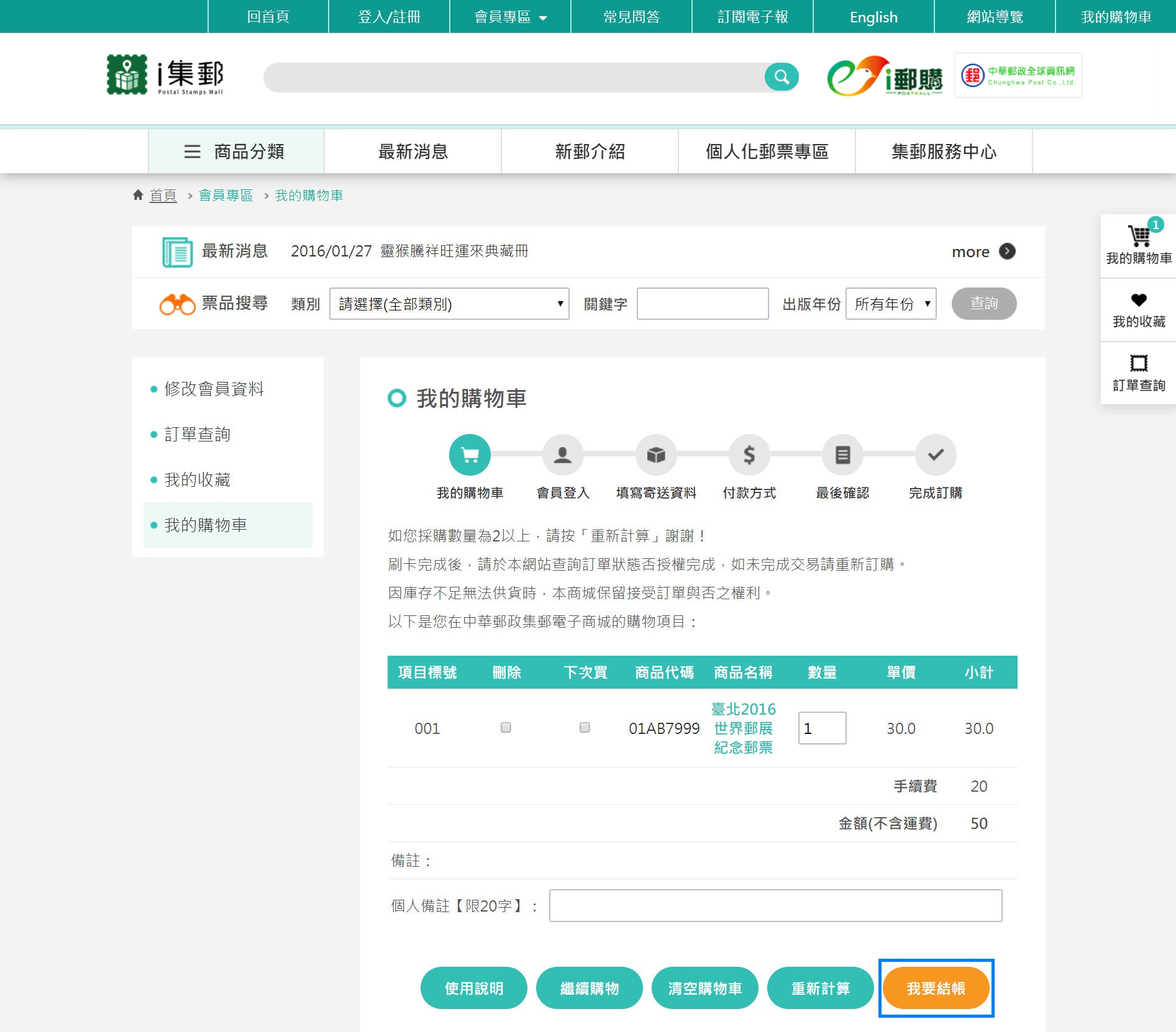The height and width of the screenshot is (1032, 1176).
Task: Switch to 新郵介紹 section
Action: [x=589, y=151]
